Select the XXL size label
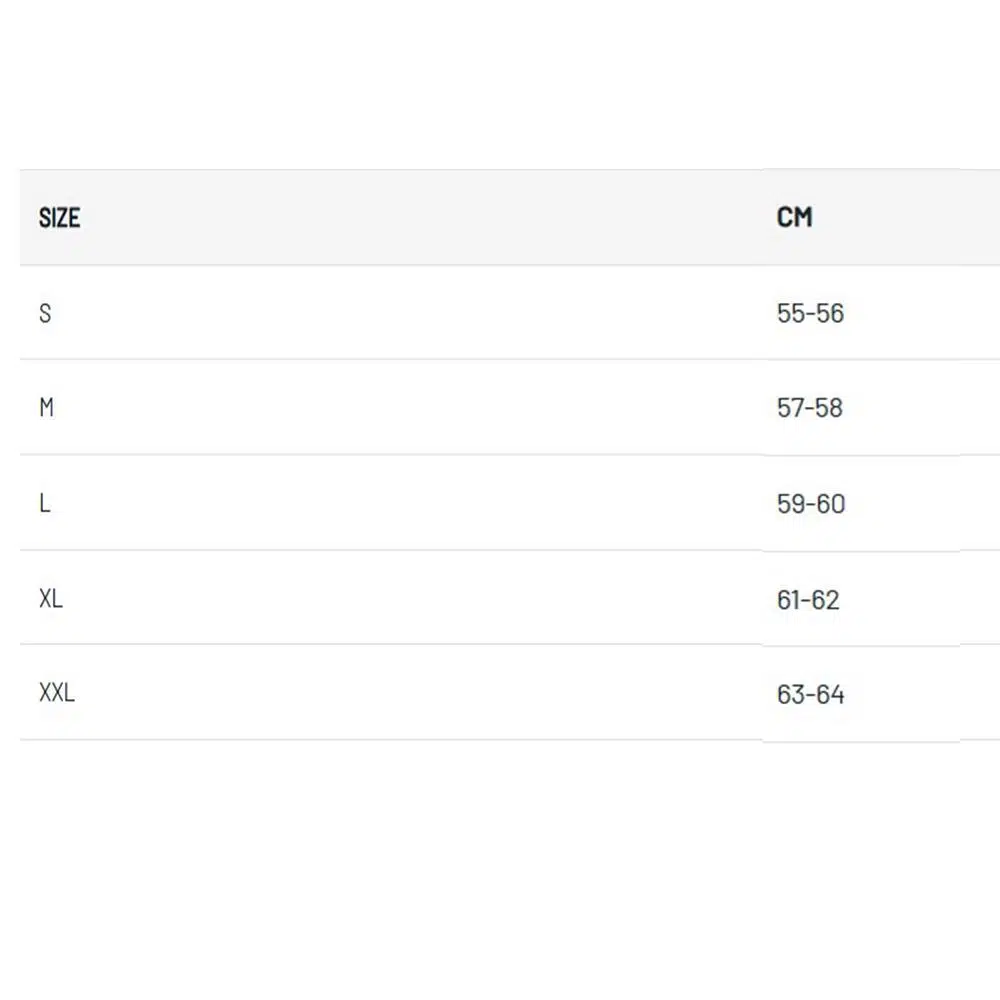1000x1000 pixels. (x=57, y=693)
